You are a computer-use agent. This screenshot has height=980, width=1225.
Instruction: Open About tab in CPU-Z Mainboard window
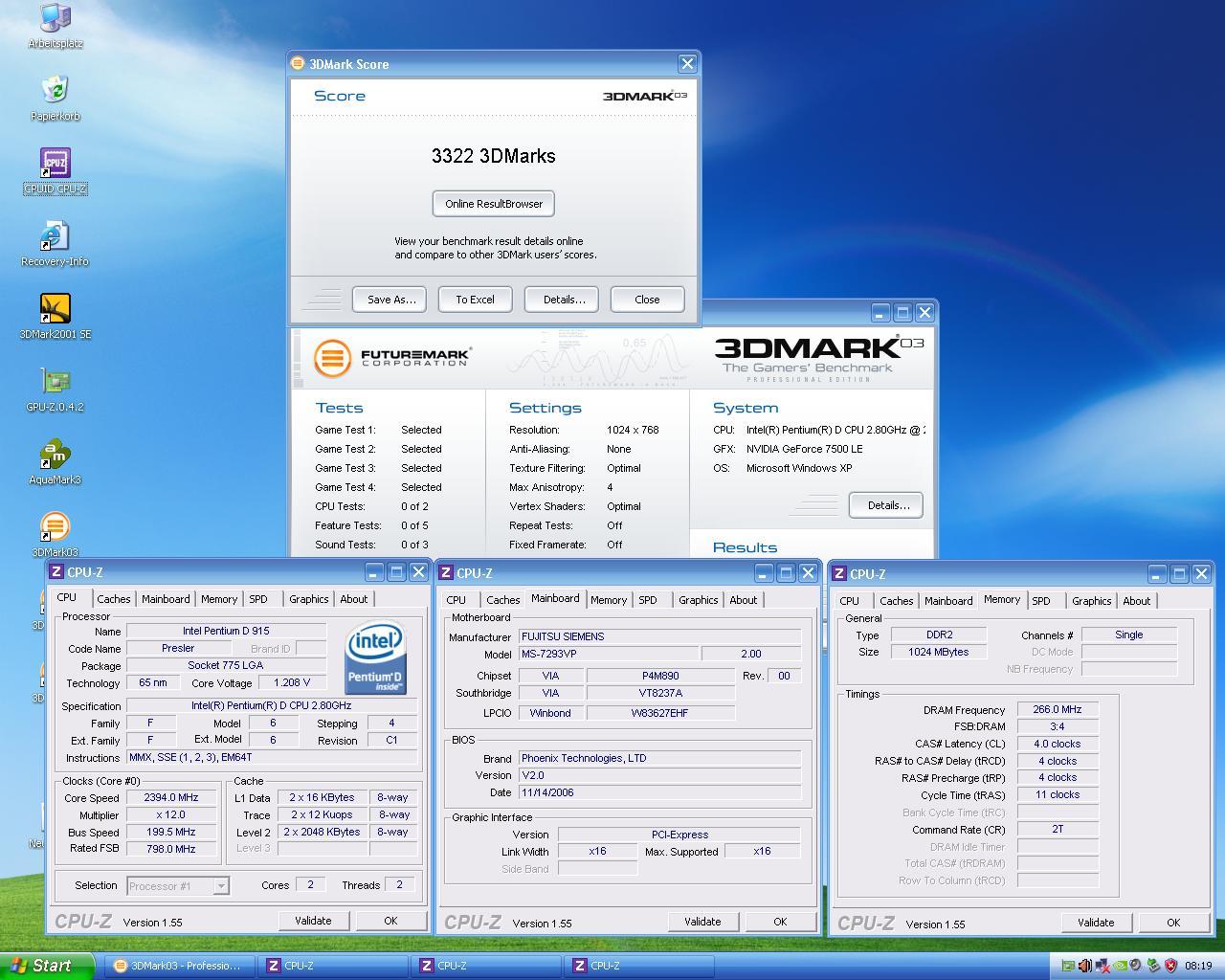coord(744,600)
